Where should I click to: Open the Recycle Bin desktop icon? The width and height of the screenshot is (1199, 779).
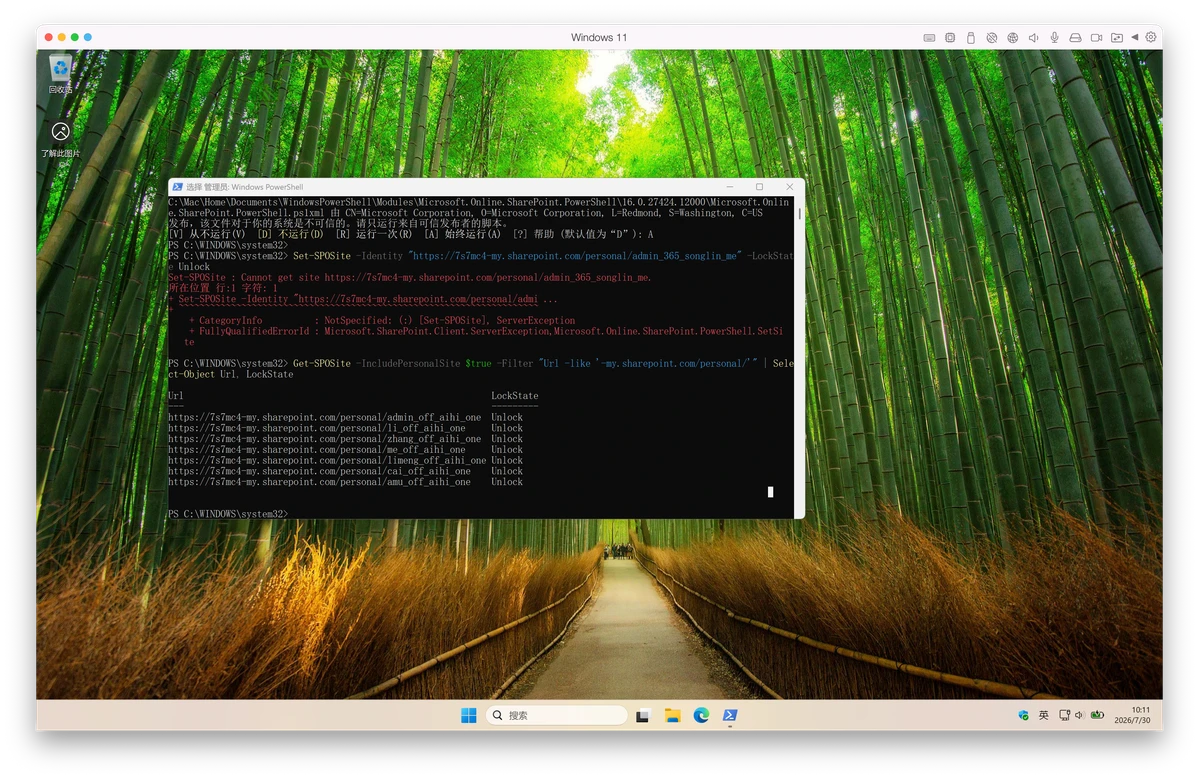[60, 73]
